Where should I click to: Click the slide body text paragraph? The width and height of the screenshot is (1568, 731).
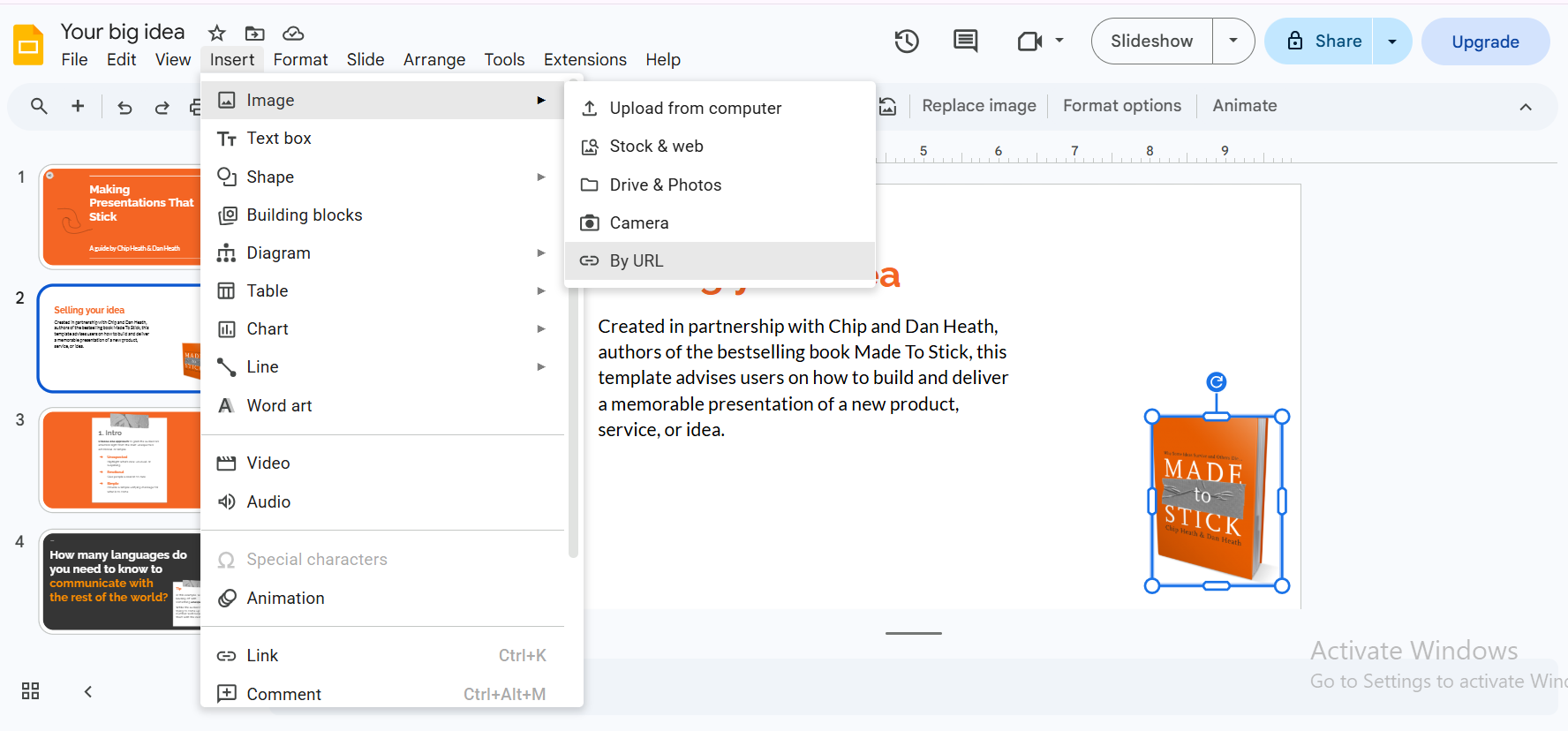pyautogui.click(x=803, y=378)
